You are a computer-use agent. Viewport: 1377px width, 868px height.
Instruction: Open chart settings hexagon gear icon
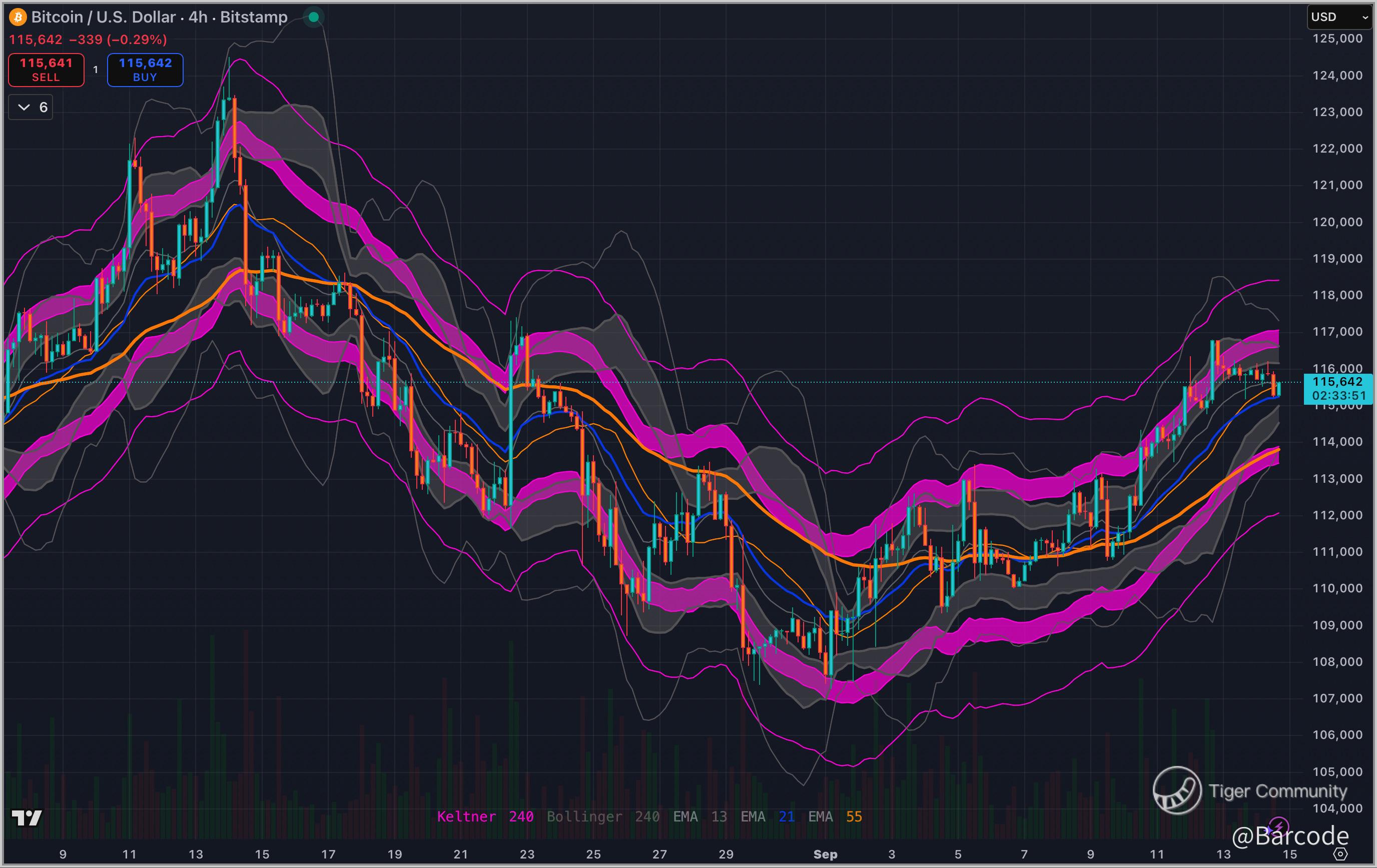(1340, 854)
